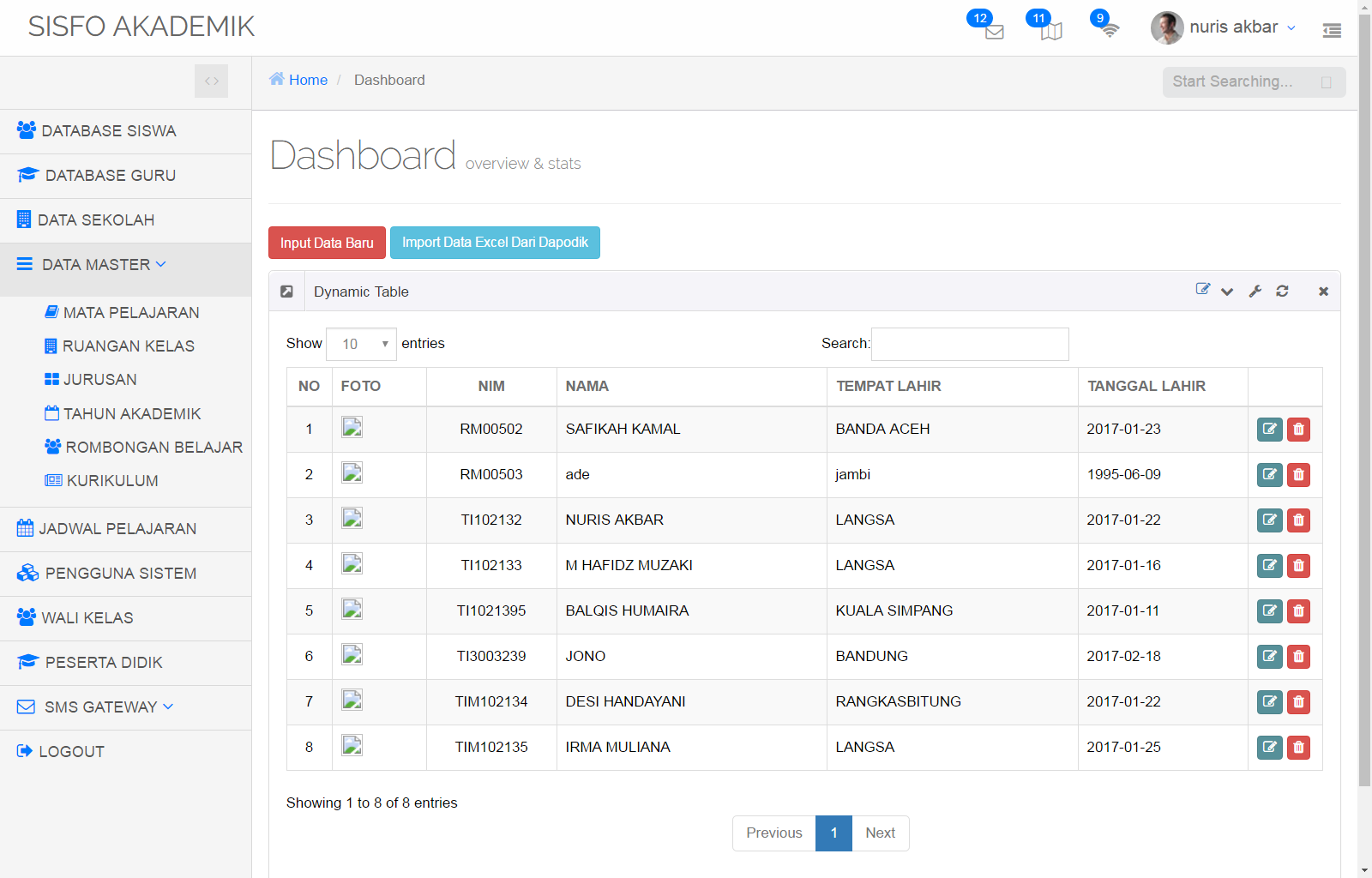Screen dimensions: 1372x878
Task: Delete the NURIS AKBAR row
Action: (x=1298, y=520)
